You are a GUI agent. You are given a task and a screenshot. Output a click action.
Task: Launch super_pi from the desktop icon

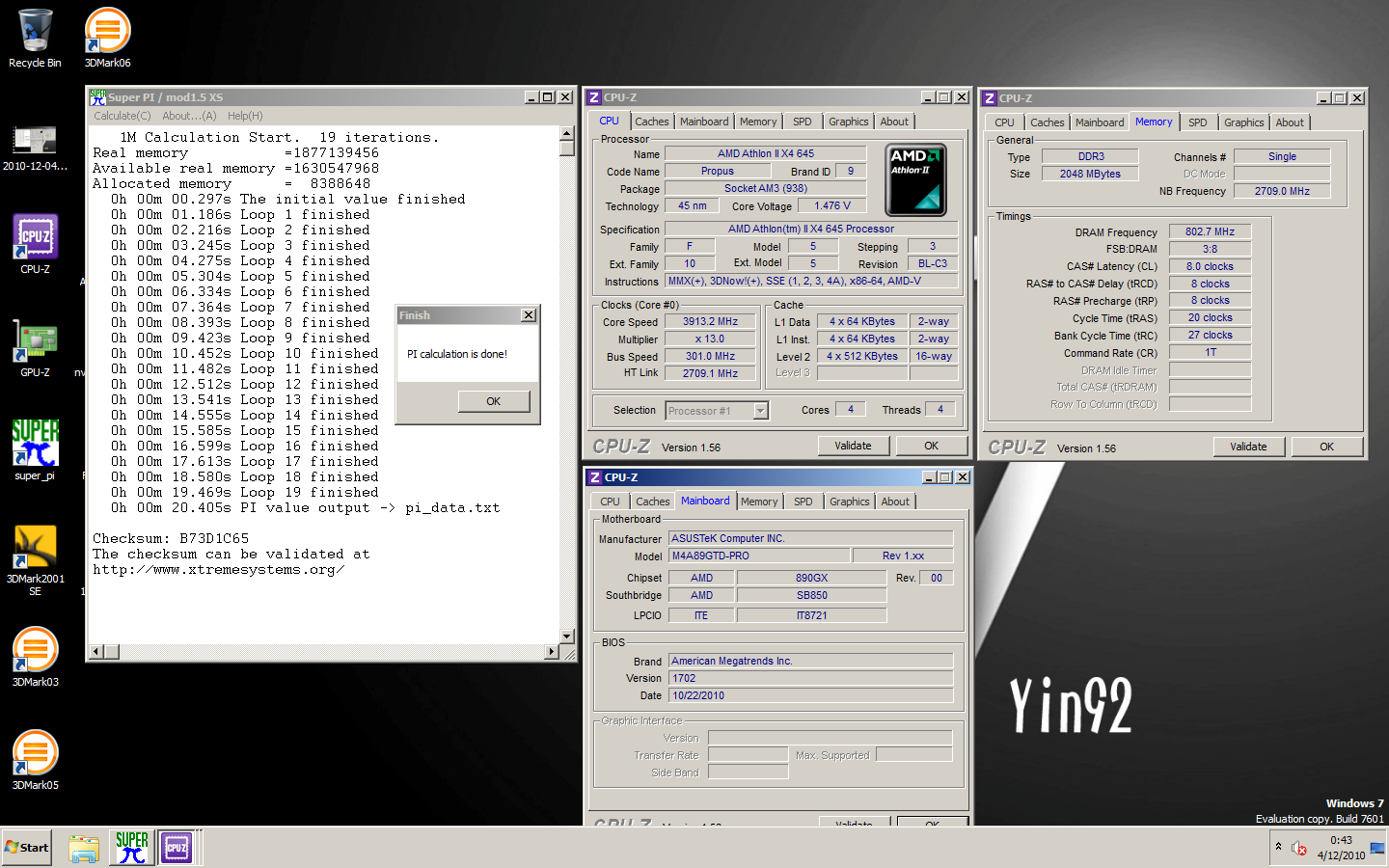pos(35,450)
